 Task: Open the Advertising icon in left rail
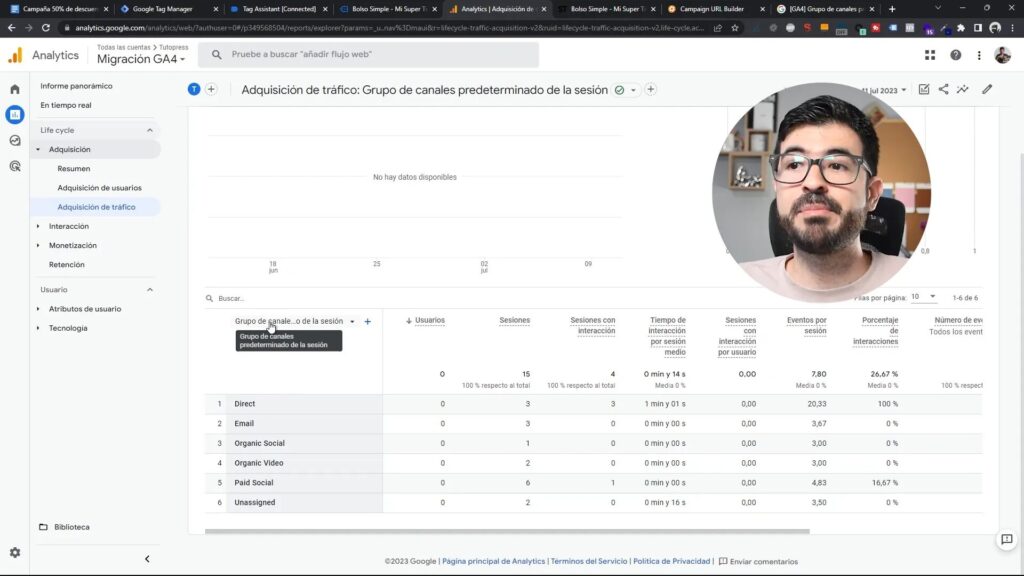pos(15,166)
